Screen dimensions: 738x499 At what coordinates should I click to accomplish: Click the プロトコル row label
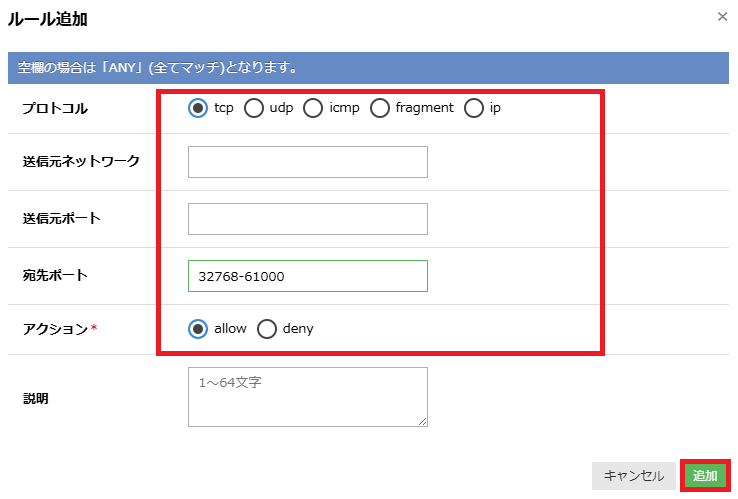pos(55,108)
